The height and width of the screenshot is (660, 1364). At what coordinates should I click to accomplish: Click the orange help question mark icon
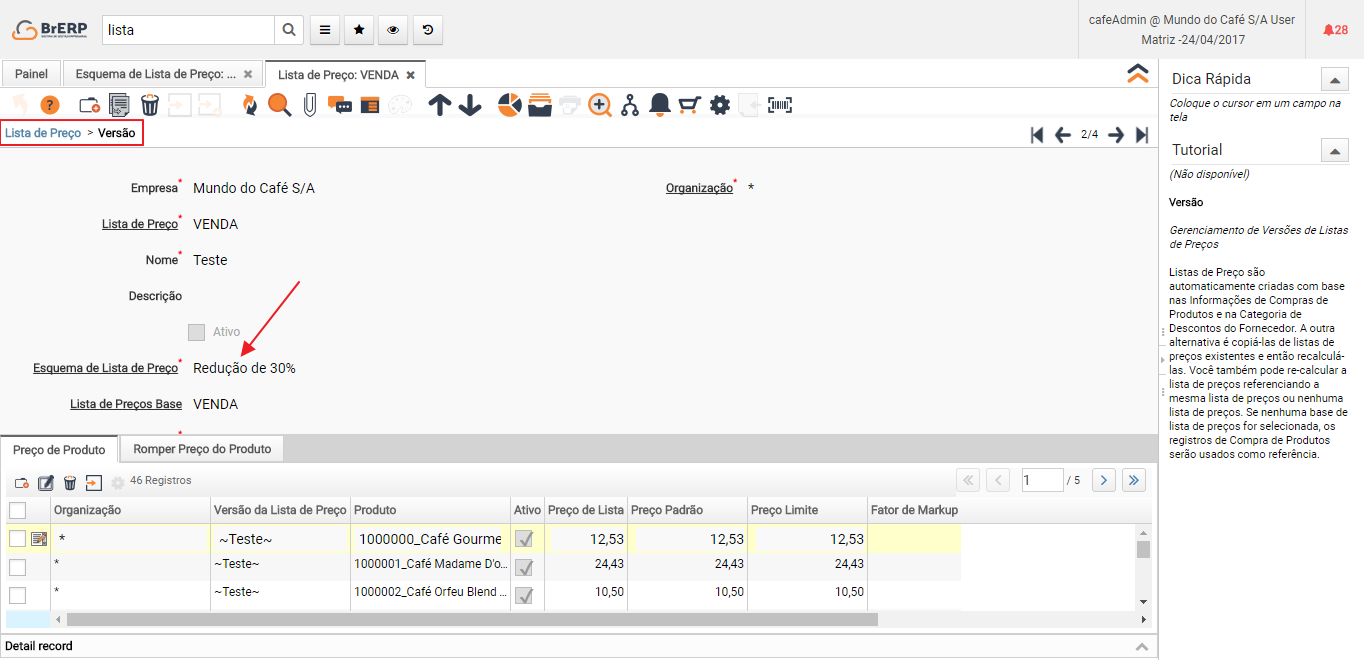coord(50,105)
